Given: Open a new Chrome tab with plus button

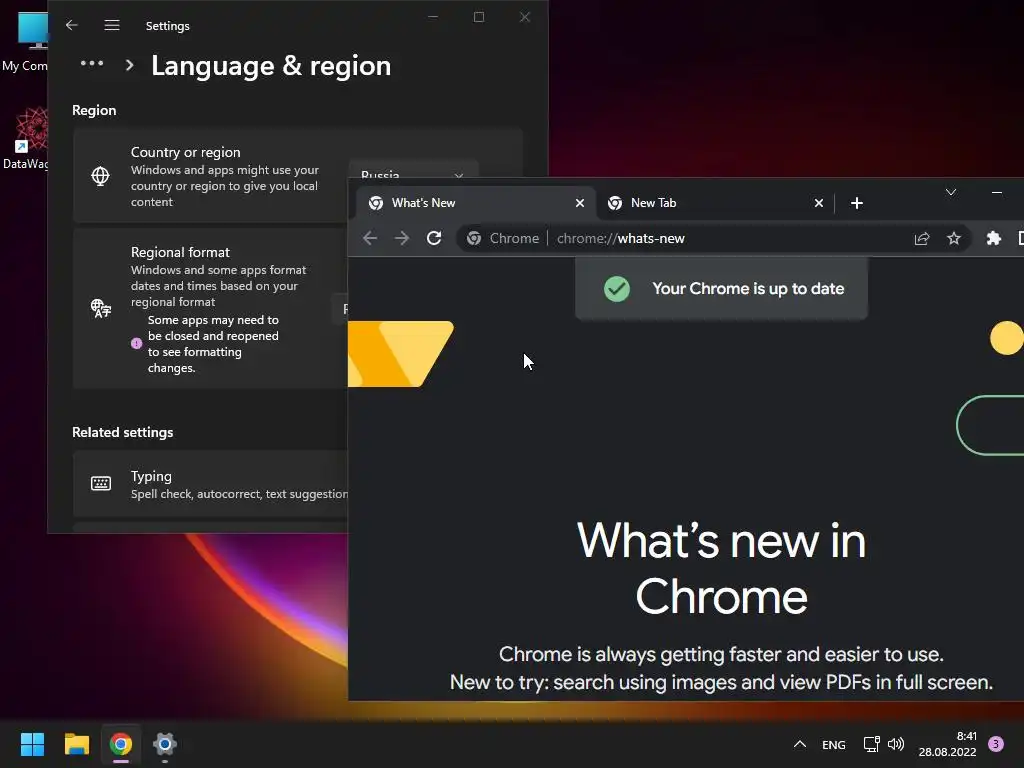Looking at the screenshot, I should coord(857,203).
